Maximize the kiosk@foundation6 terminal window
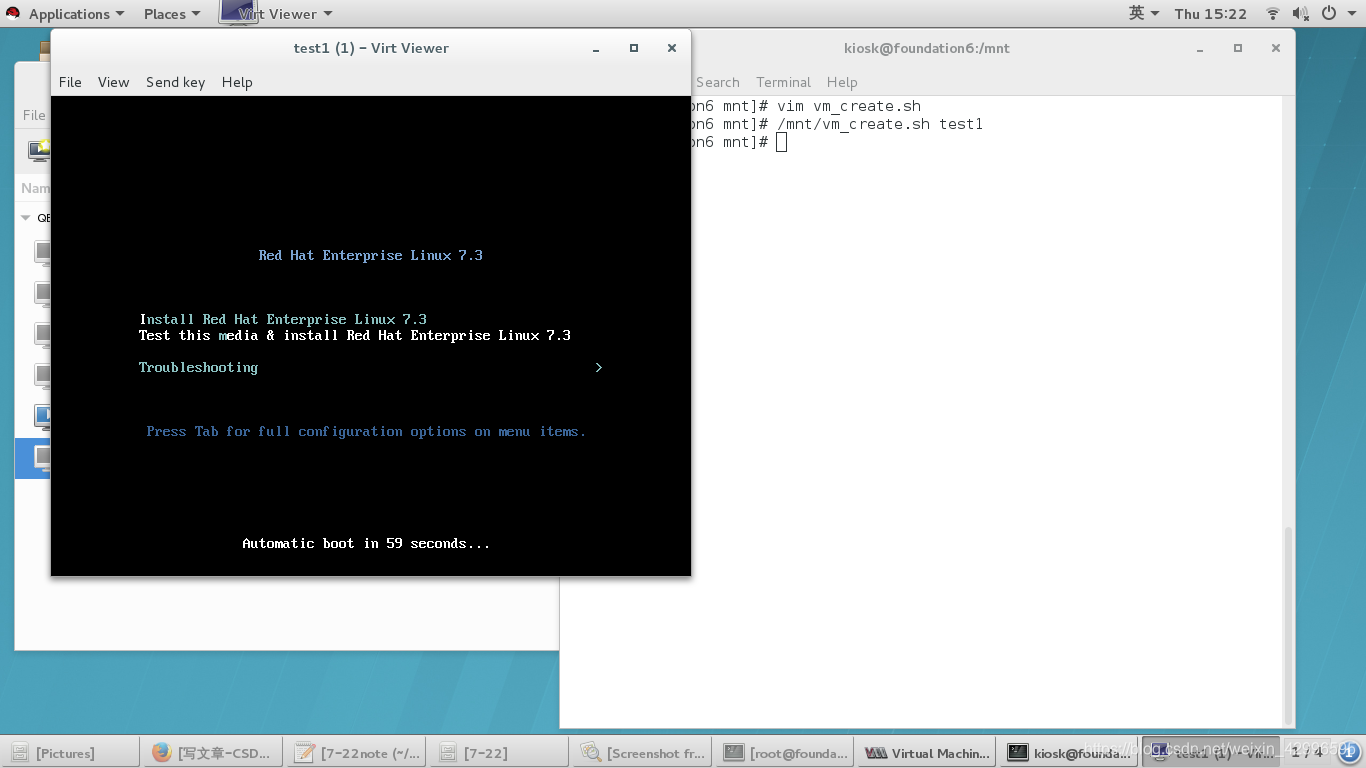1366x768 pixels. tap(1238, 48)
